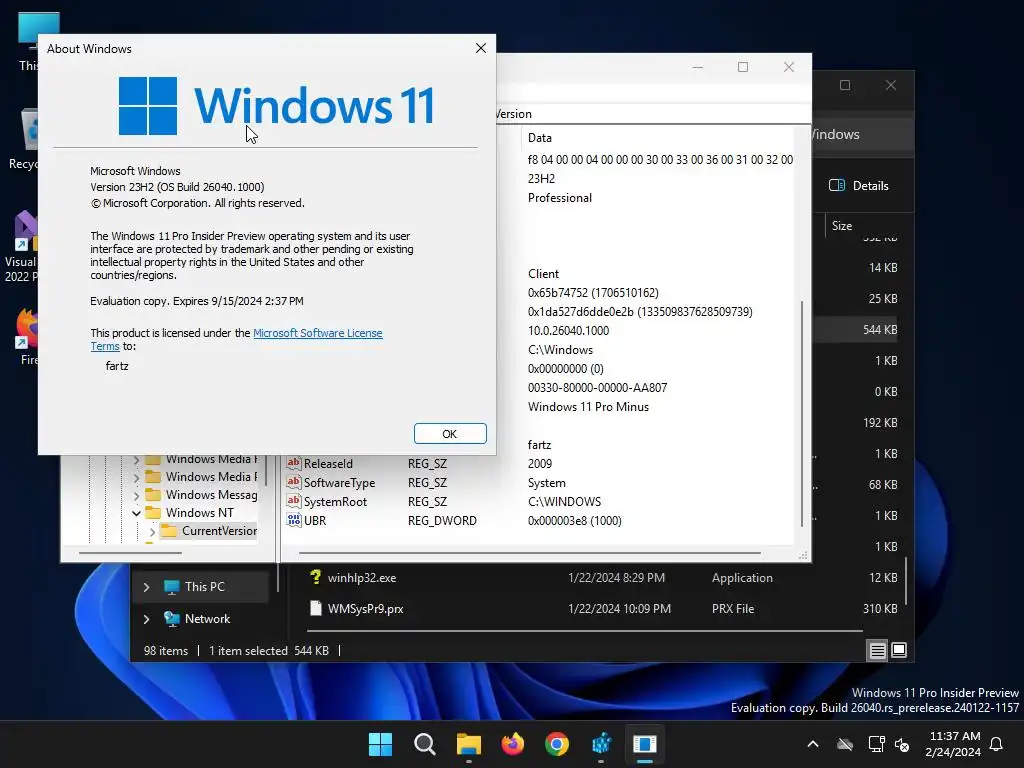
Task: Click the 00330-80000-00000-AA807 product ID value
Action: 598,388
